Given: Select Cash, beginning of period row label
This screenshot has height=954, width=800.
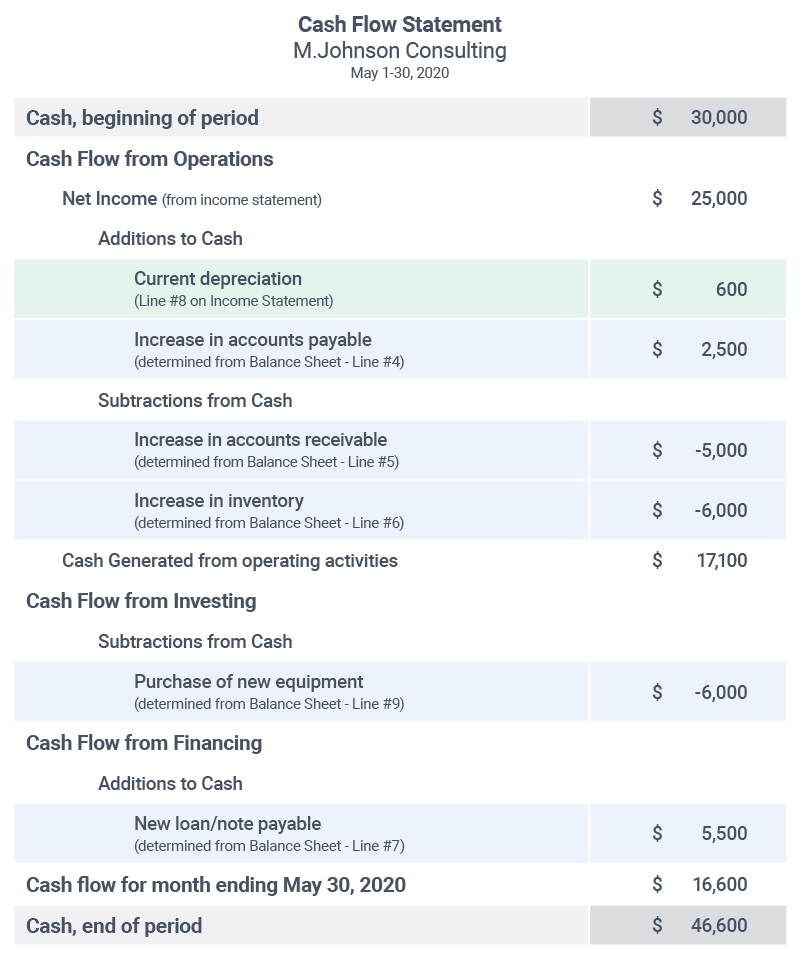Looking at the screenshot, I should click(x=142, y=118).
